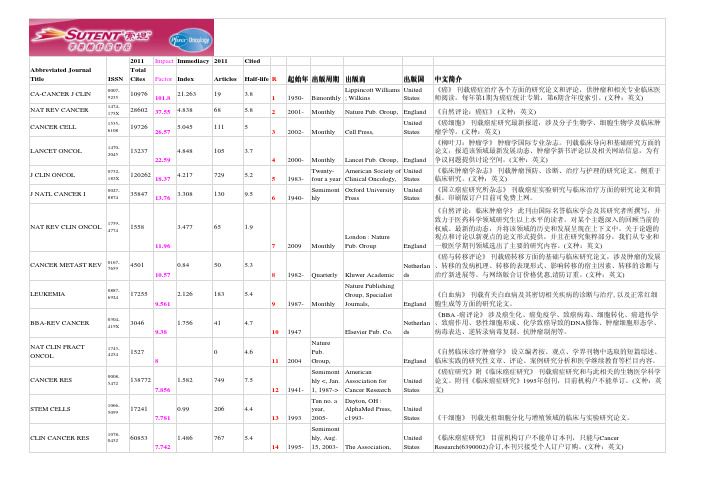Select total cites value 60853
The image size is (713, 504).
click(x=139, y=438)
